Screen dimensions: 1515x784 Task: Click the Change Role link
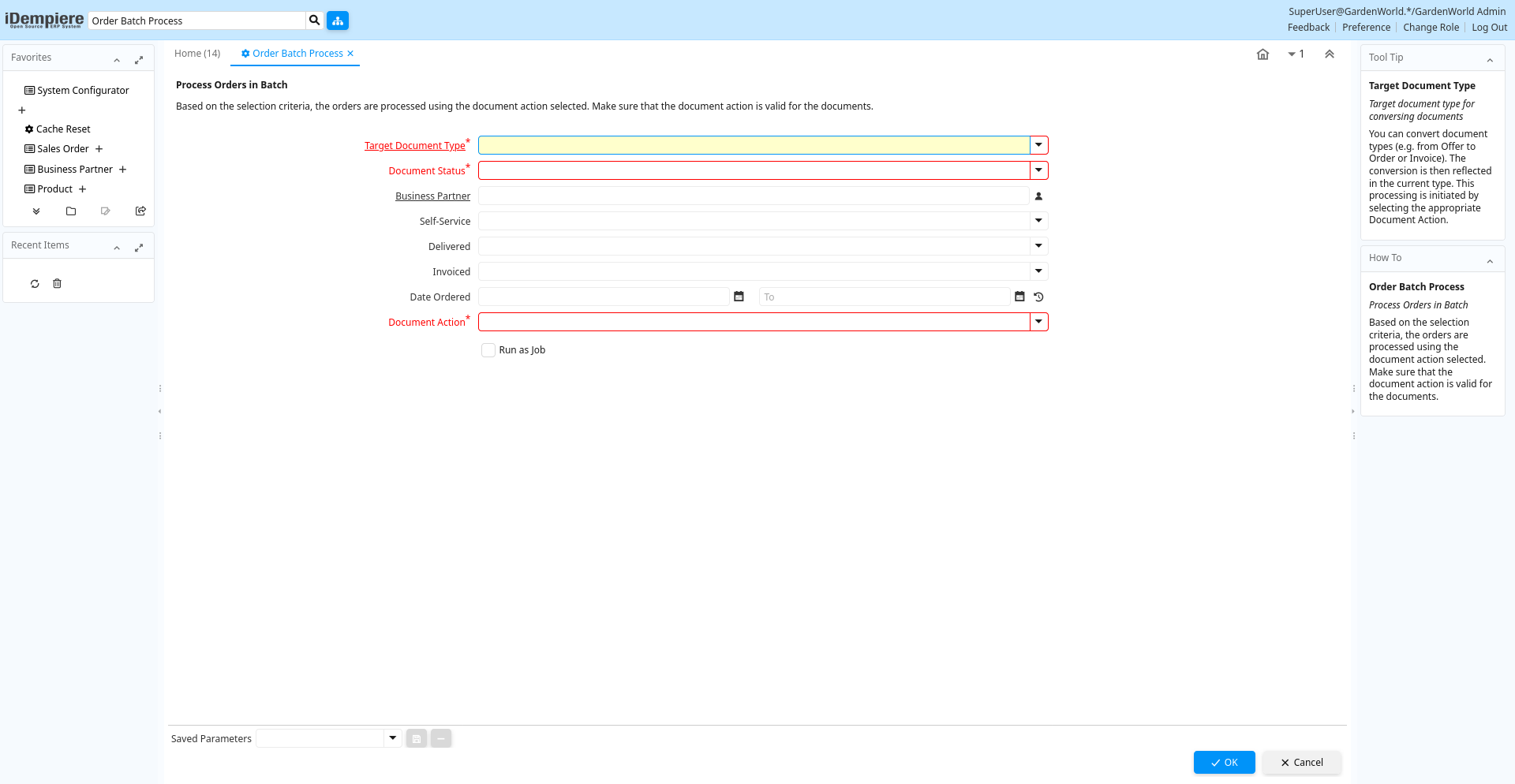coord(1431,28)
